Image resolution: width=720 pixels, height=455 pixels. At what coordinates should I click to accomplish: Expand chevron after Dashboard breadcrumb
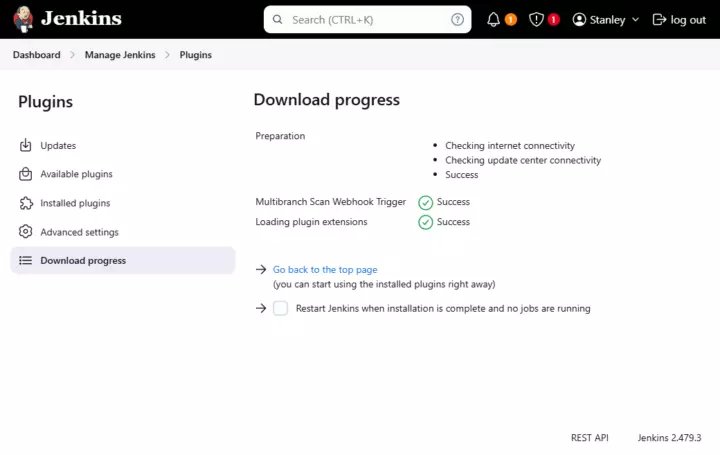pos(72,55)
